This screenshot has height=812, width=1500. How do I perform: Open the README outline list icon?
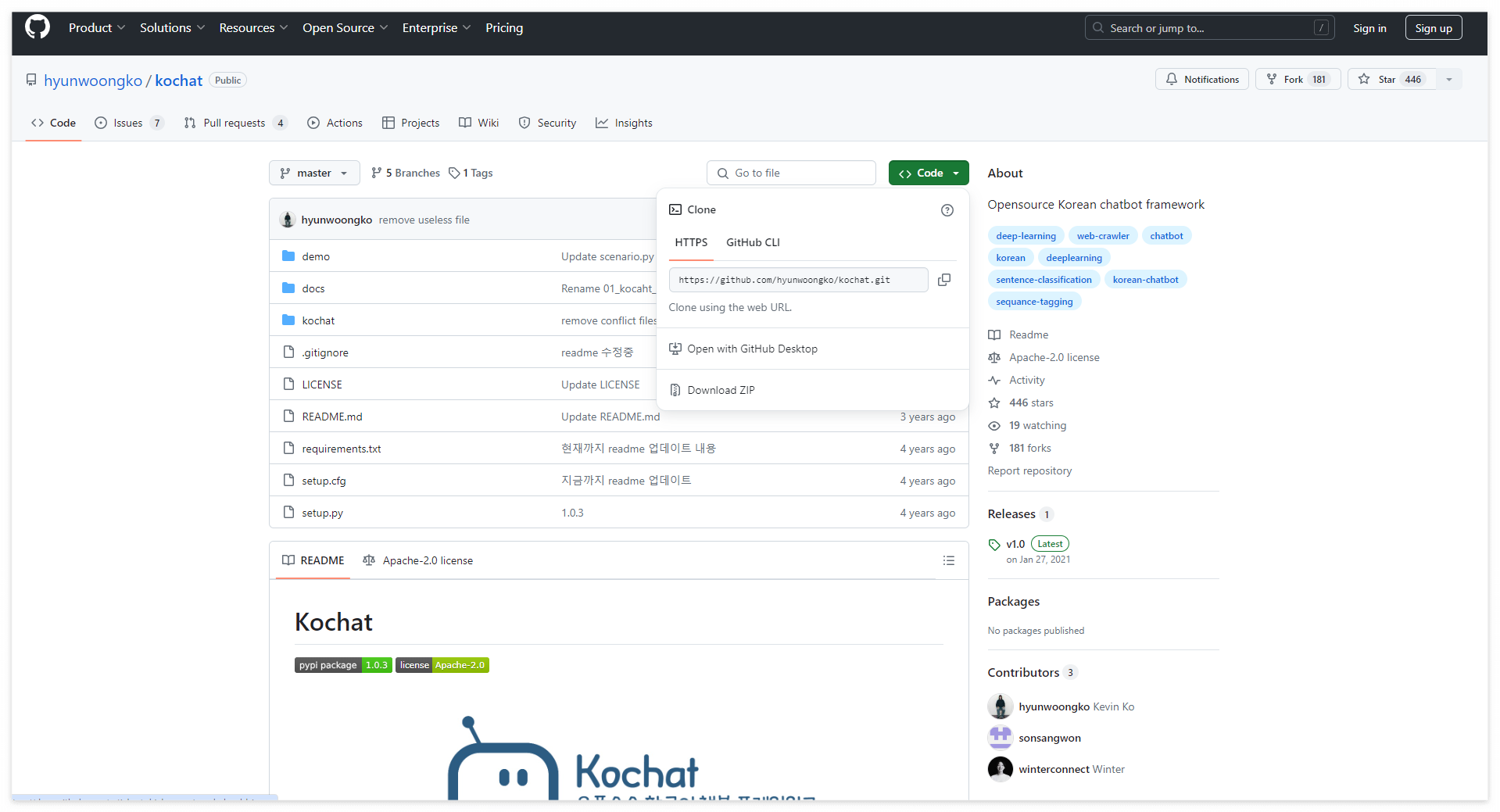[x=949, y=560]
